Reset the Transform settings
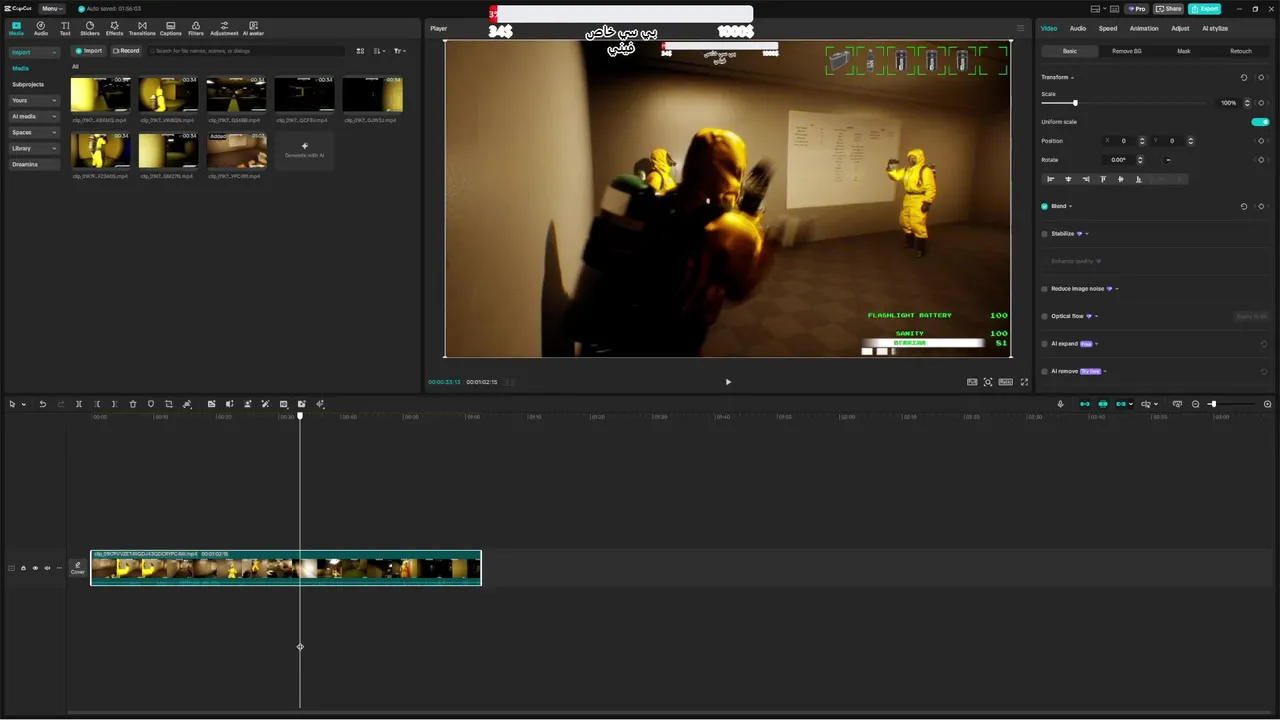 [x=1244, y=77]
